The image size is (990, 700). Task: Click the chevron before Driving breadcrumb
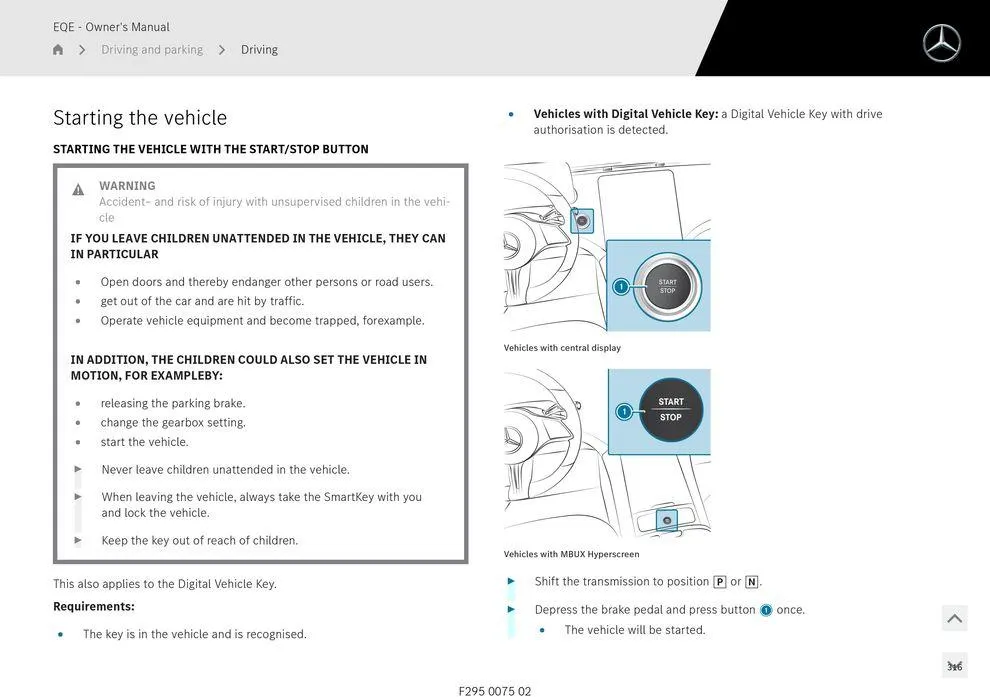pos(222,48)
